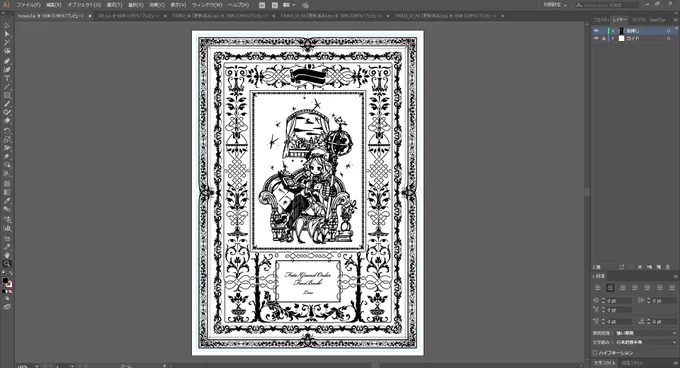Select the Paintbrush tool

pyautogui.click(x=7, y=104)
